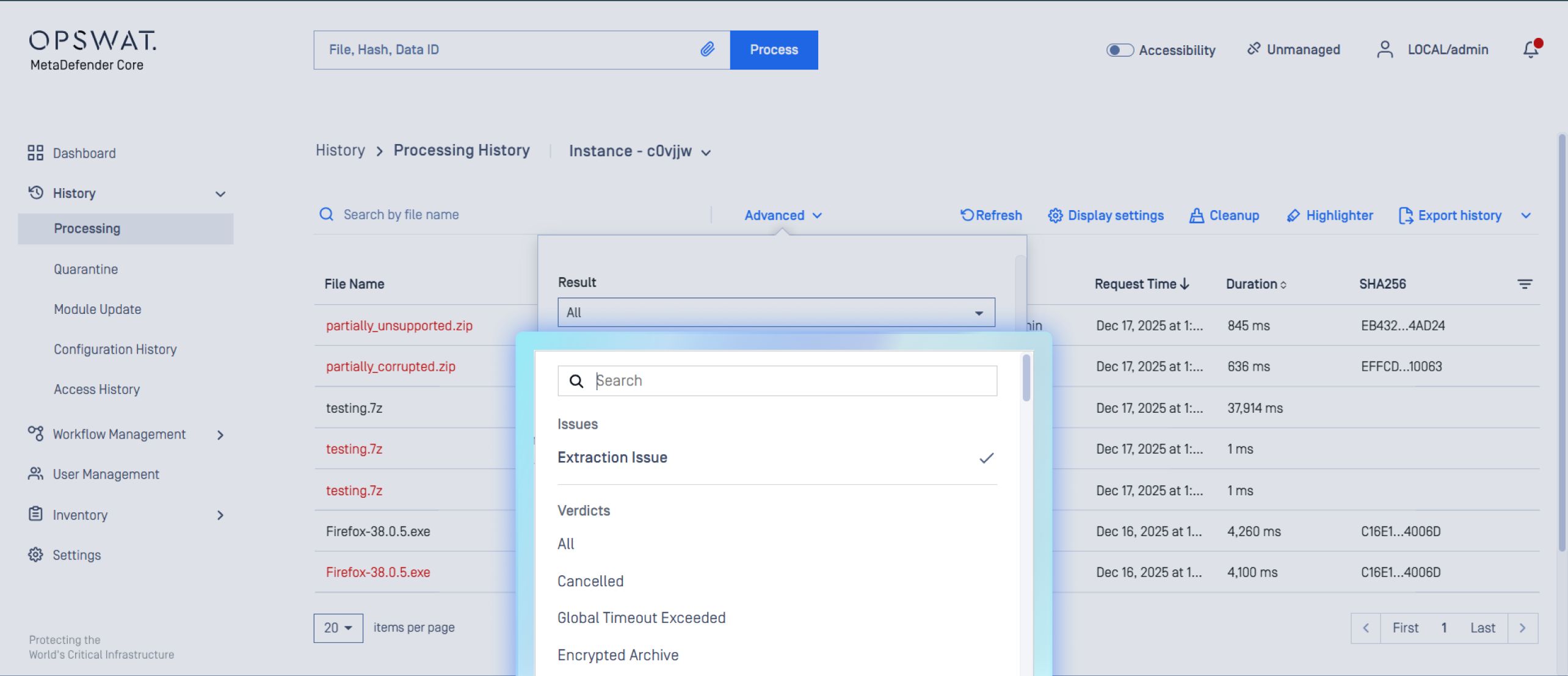Open Quarantine in the History menu
This screenshot has width=1568, height=676.
[85, 269]
